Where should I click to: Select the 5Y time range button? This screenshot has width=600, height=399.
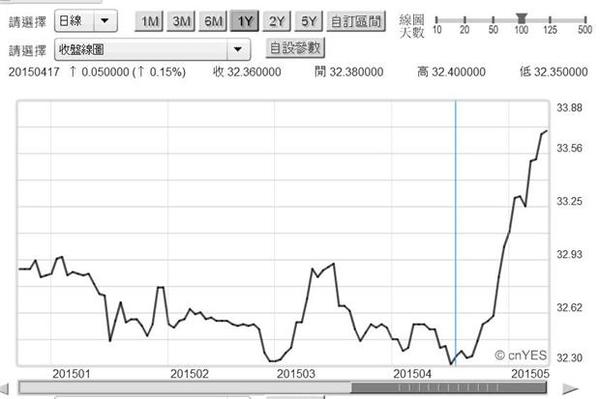(x=309, y=21)
